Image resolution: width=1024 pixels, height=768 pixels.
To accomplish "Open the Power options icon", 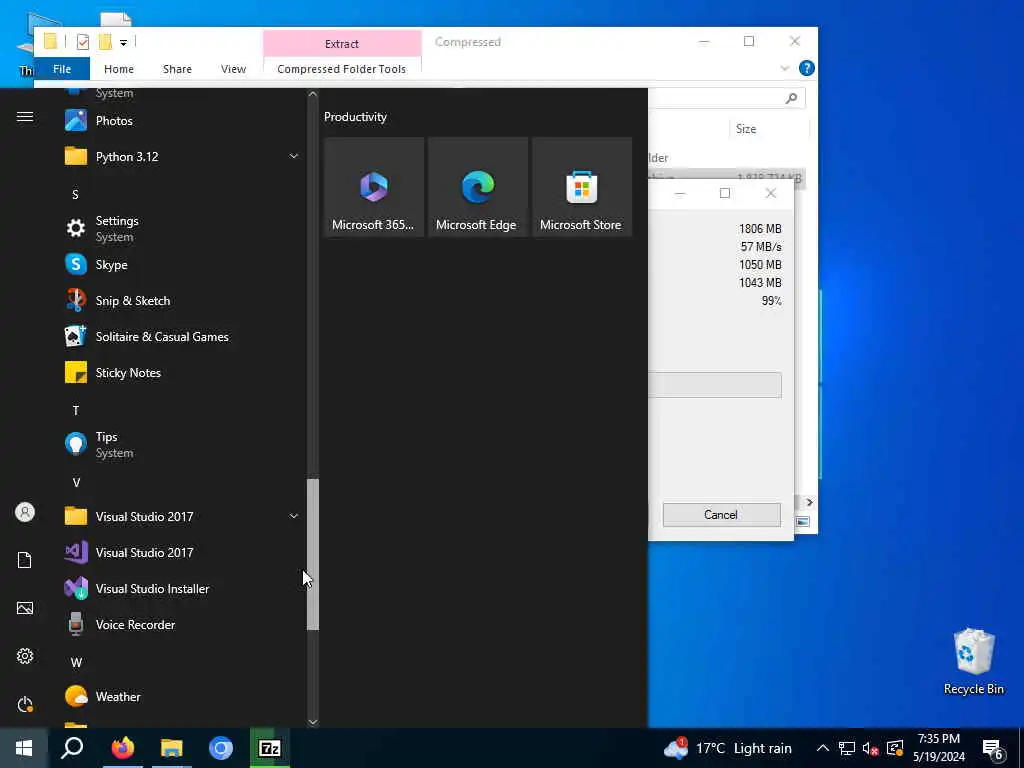I will (x=25, y=704).
